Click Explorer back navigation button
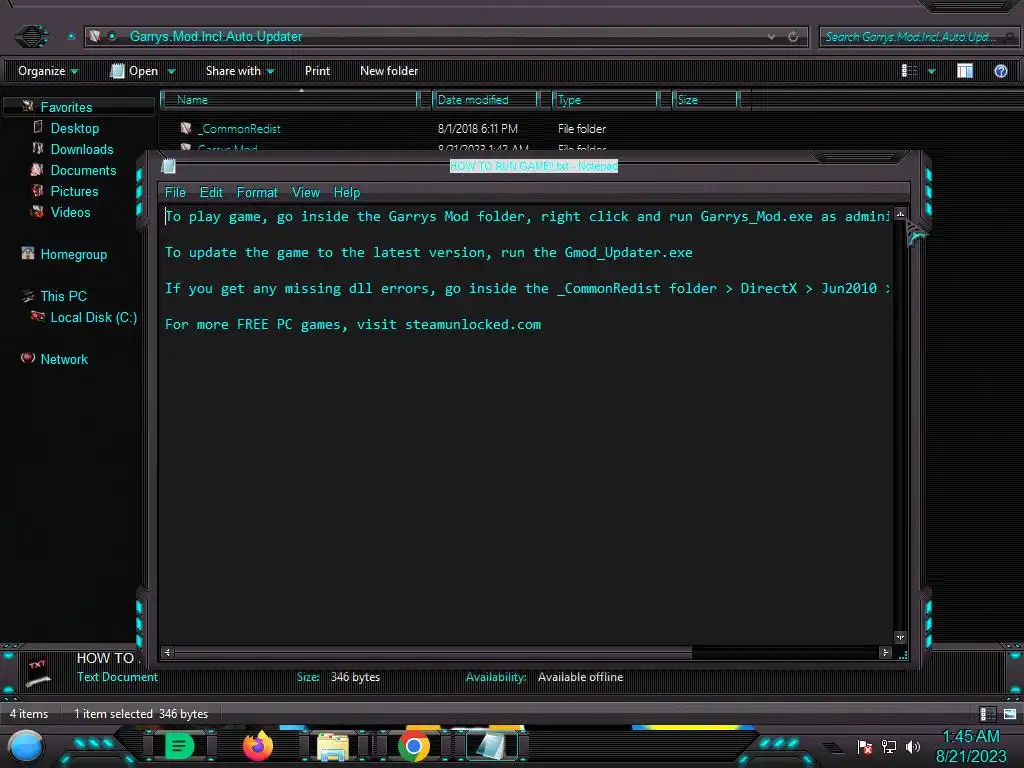The width and height of the screenshot is (1024, 768). point(31,36)
